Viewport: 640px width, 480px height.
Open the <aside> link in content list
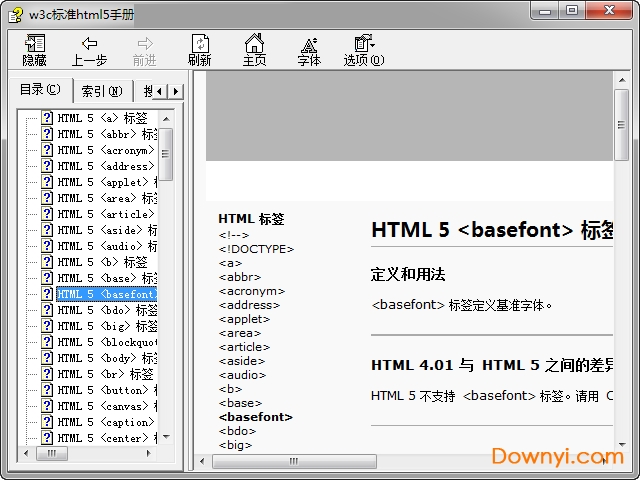(x=242, y=361)
